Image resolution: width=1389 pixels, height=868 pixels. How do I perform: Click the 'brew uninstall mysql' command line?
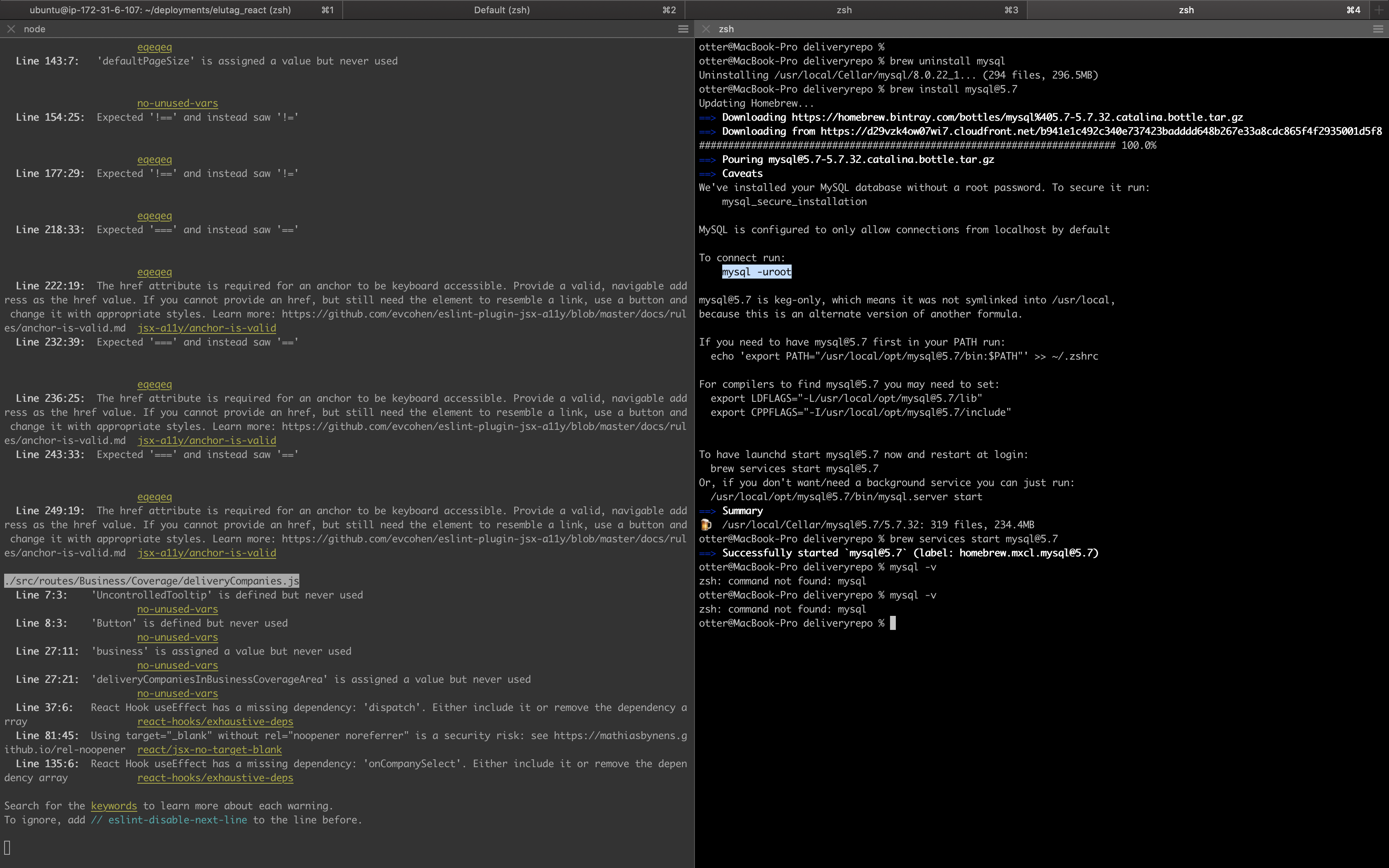click(852, 62)
